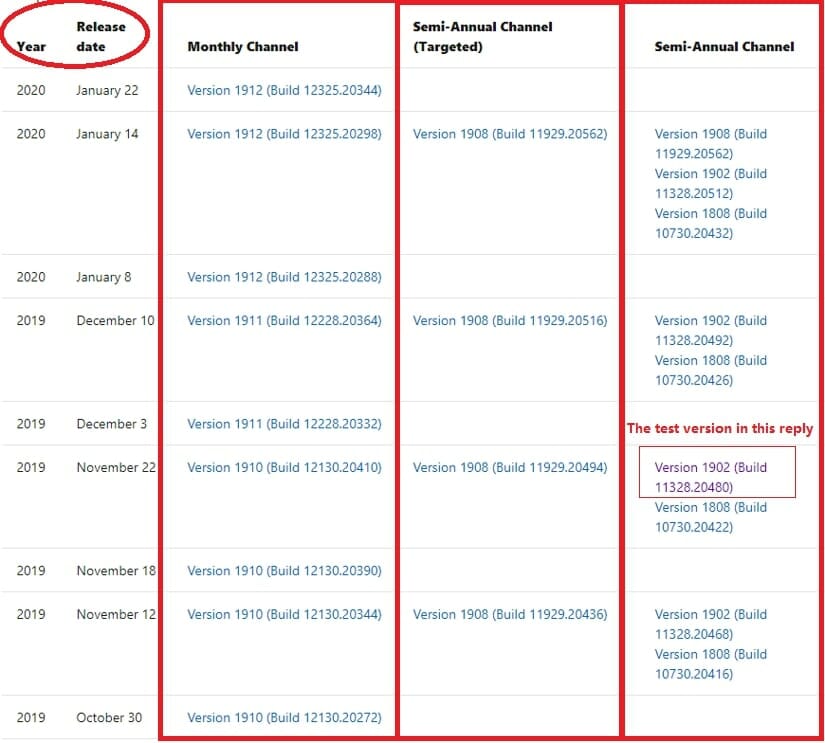This screenshot has width=825, height=743.
Task: Open Semi-Annual Channel Version 1908 Build 11929.20562
Action: click(x=711, y=144)
